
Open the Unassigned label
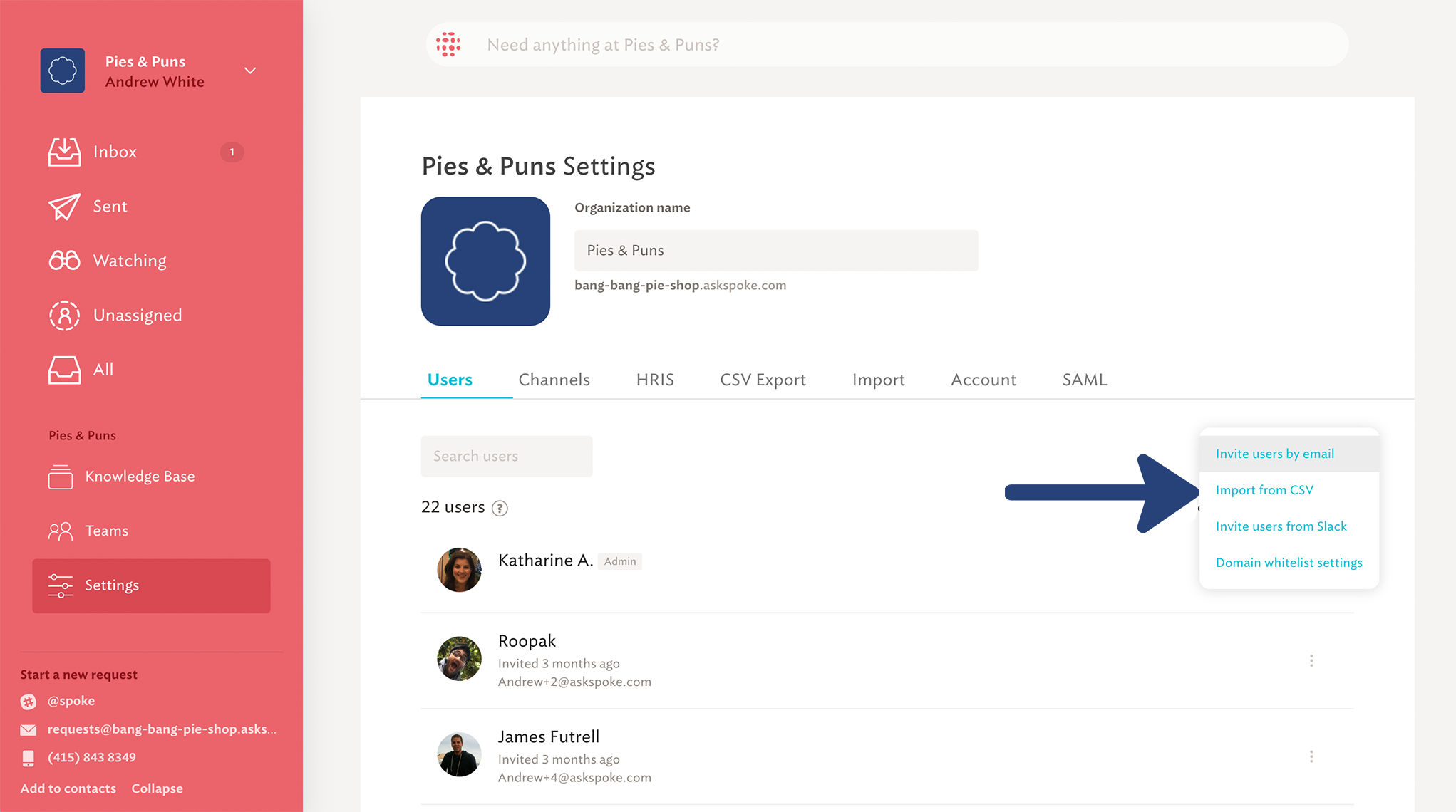pyautogui.click(x=138, y=315)
